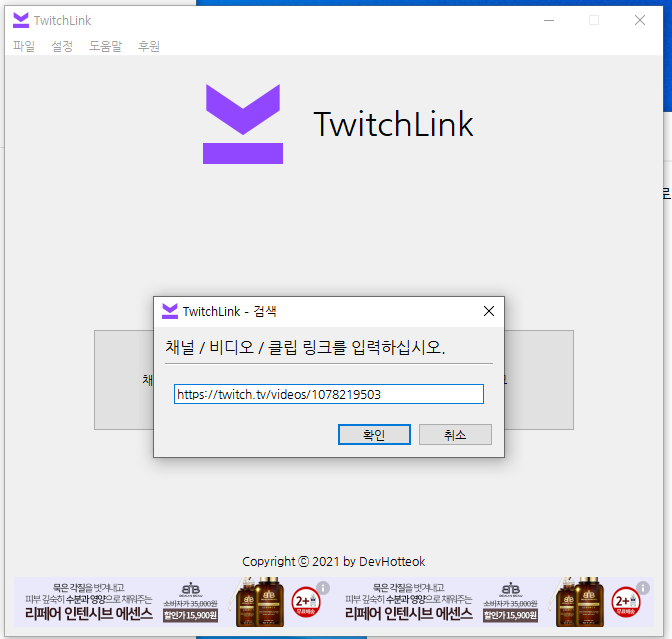Open the info icon on the left ad banner
This screenshot has width=672, height=639.
pos(323,588)
